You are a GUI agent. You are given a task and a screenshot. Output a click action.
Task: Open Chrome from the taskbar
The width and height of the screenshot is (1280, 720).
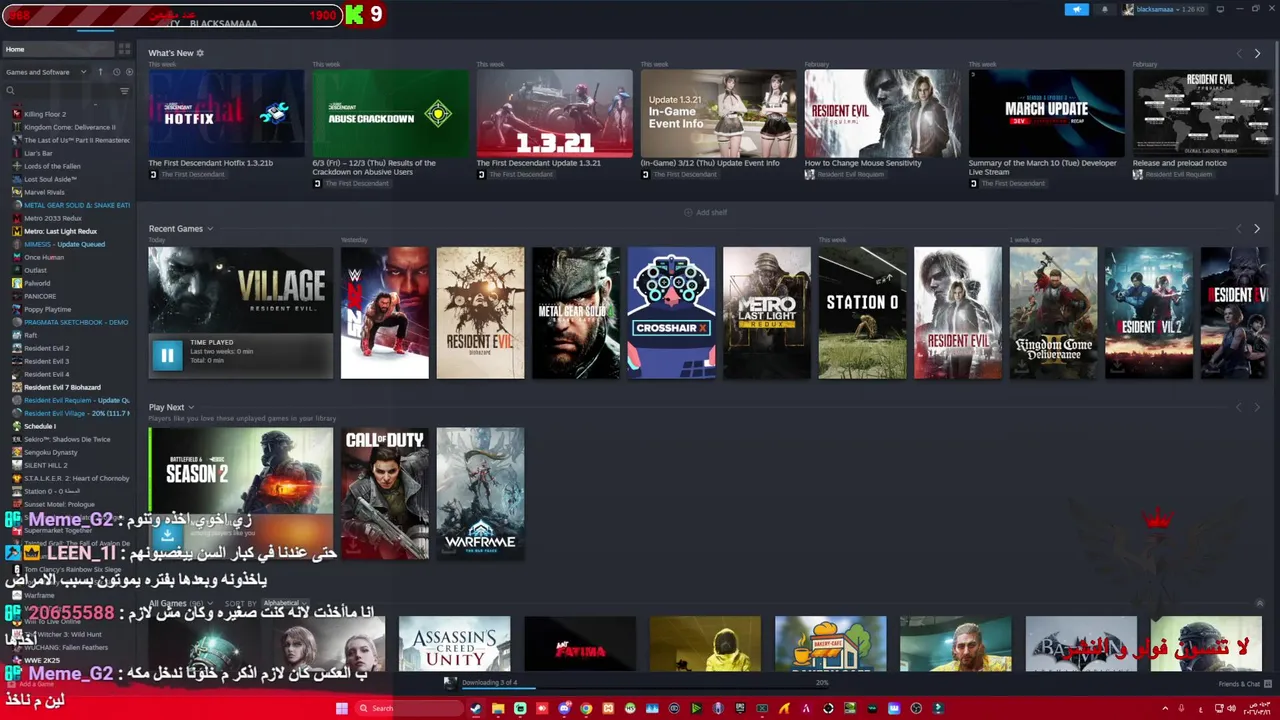click(x=586, y=708)
